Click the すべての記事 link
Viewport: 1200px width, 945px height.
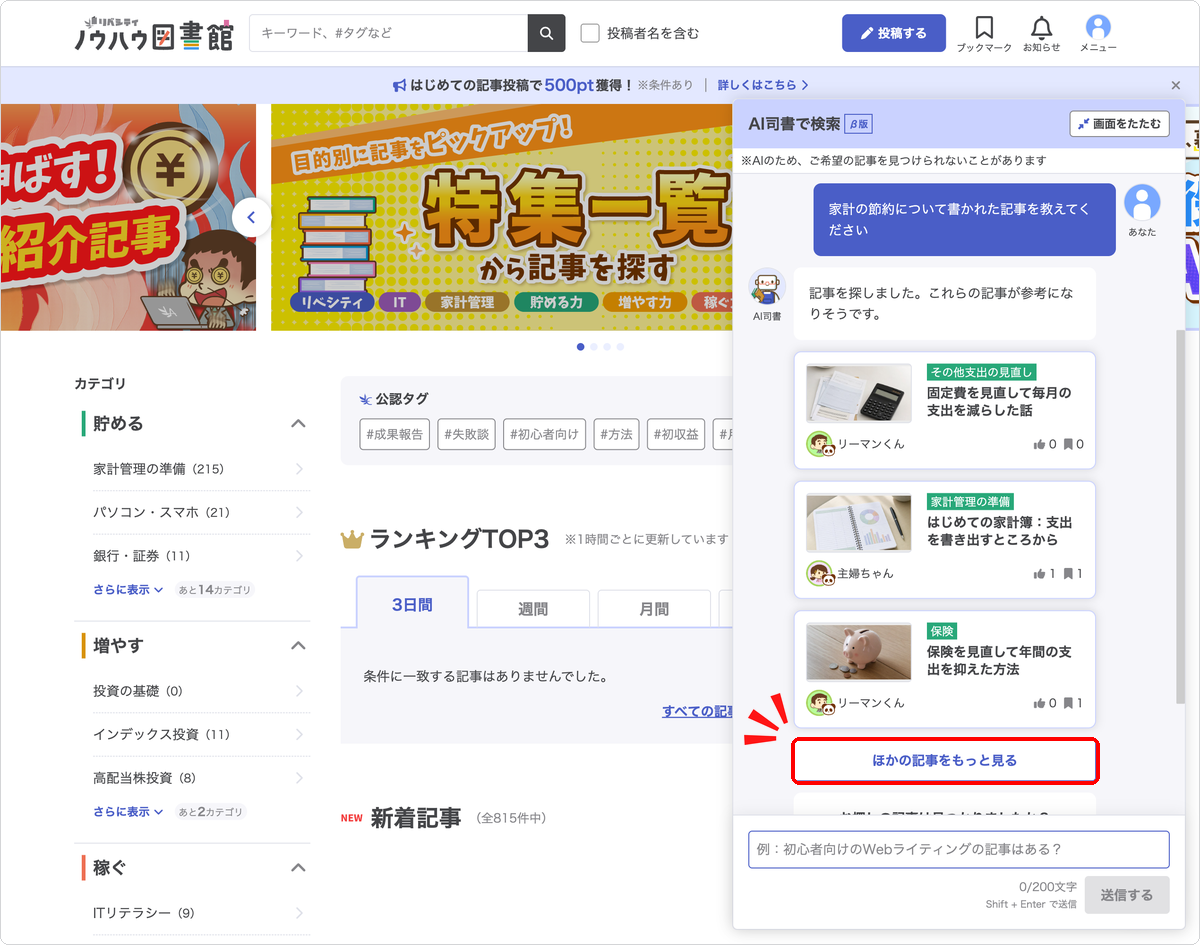pyautogui.click(x=698, y=711)
